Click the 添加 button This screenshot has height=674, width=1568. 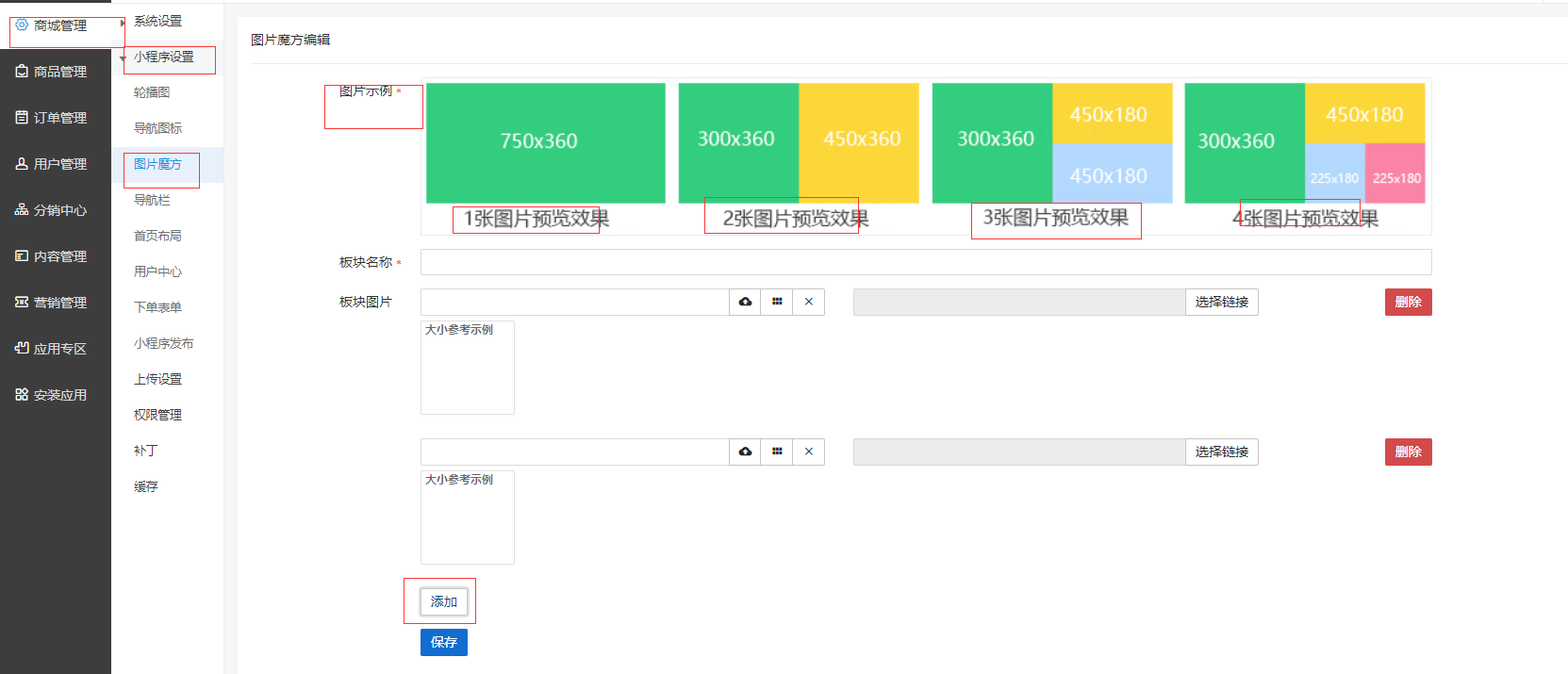tap(443, 601)
